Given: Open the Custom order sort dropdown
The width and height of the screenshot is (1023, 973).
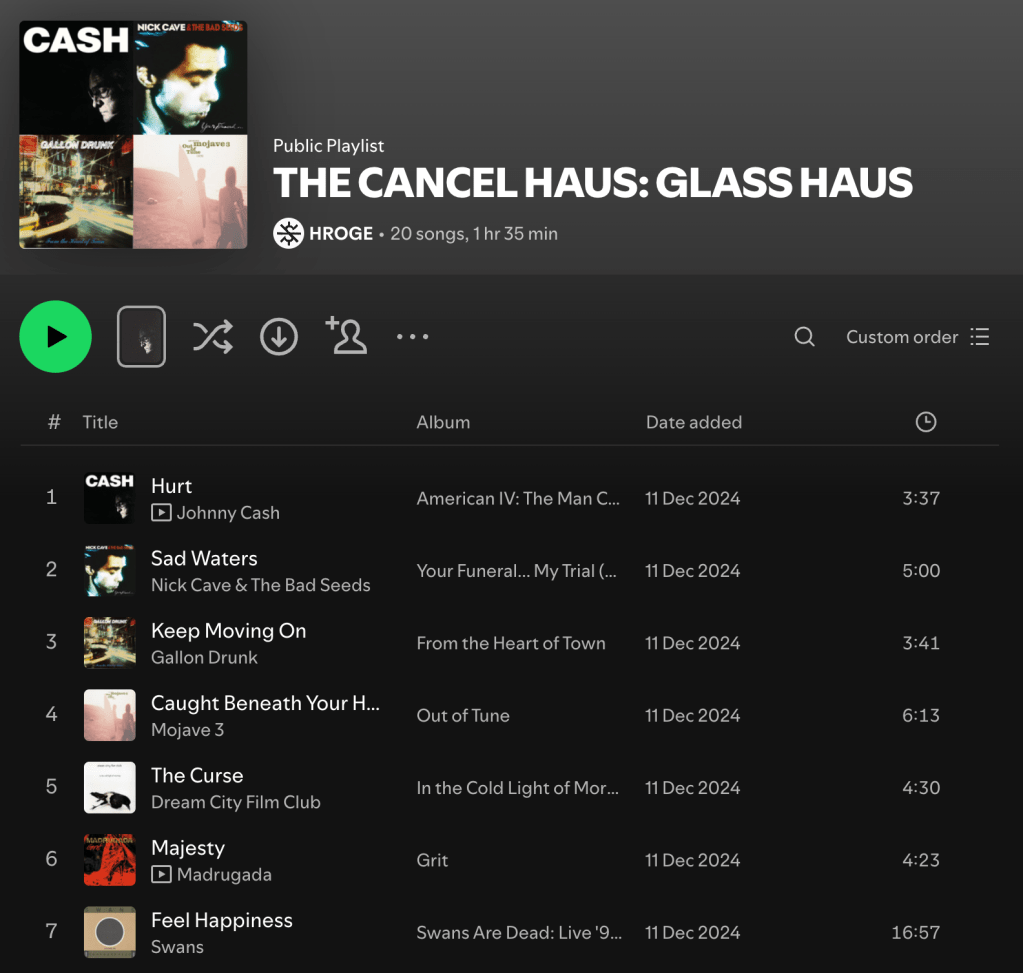Looking at the screenshot, I should click(917, 337).
